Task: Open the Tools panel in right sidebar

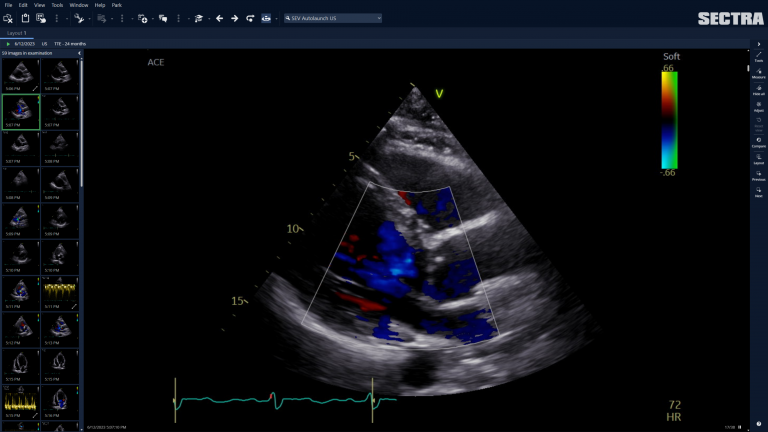Action: 759,56
